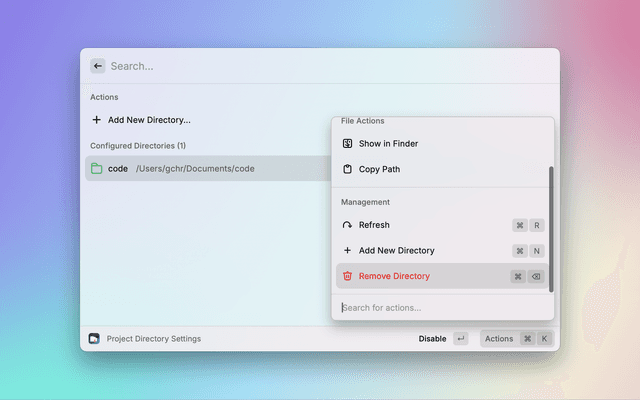Screen dimensions: 640x400
Task: Click the red trash Remove Directory icon
Action: (348, 276)
